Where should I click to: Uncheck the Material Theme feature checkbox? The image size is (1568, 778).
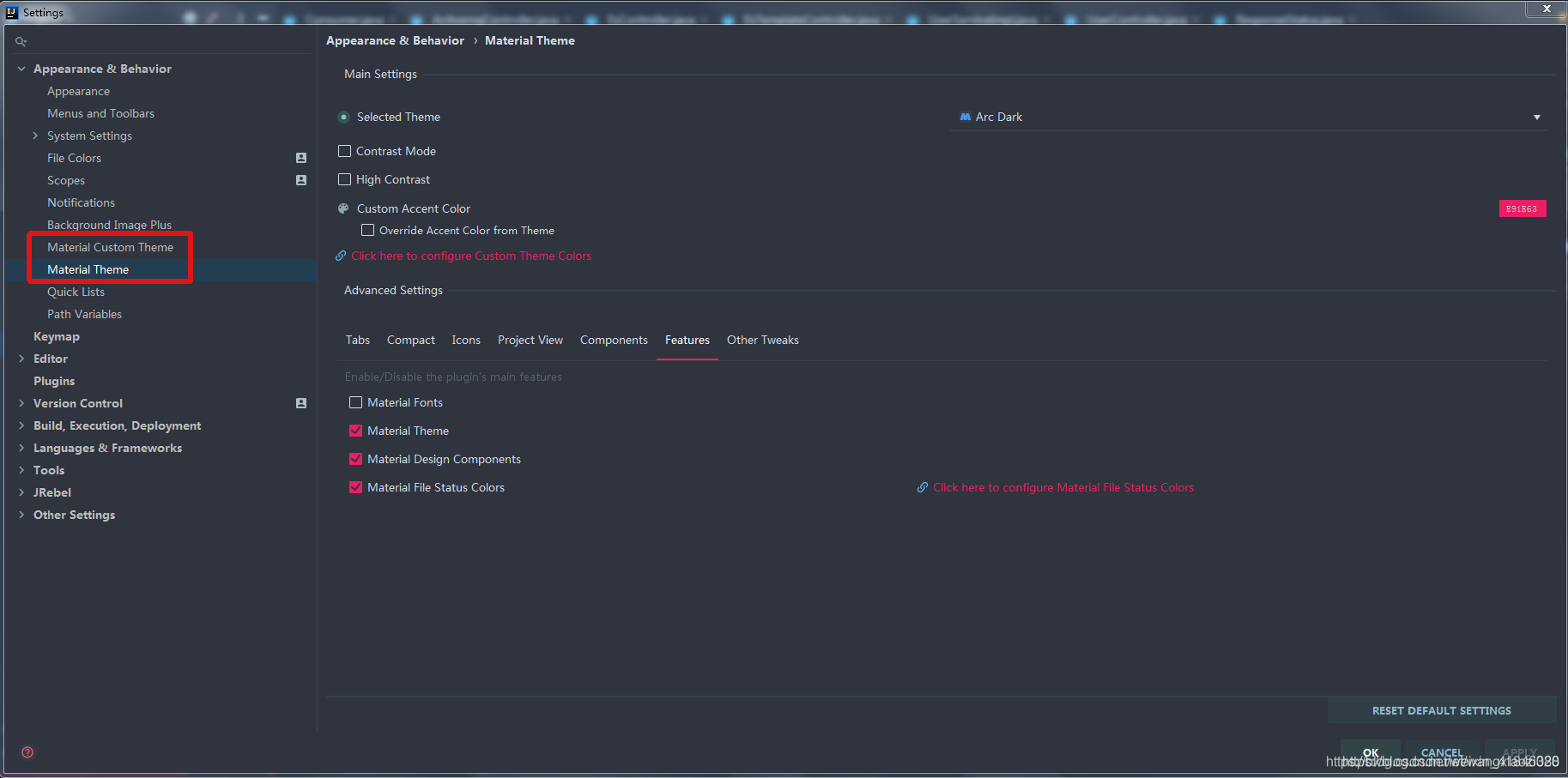[356, 431]
